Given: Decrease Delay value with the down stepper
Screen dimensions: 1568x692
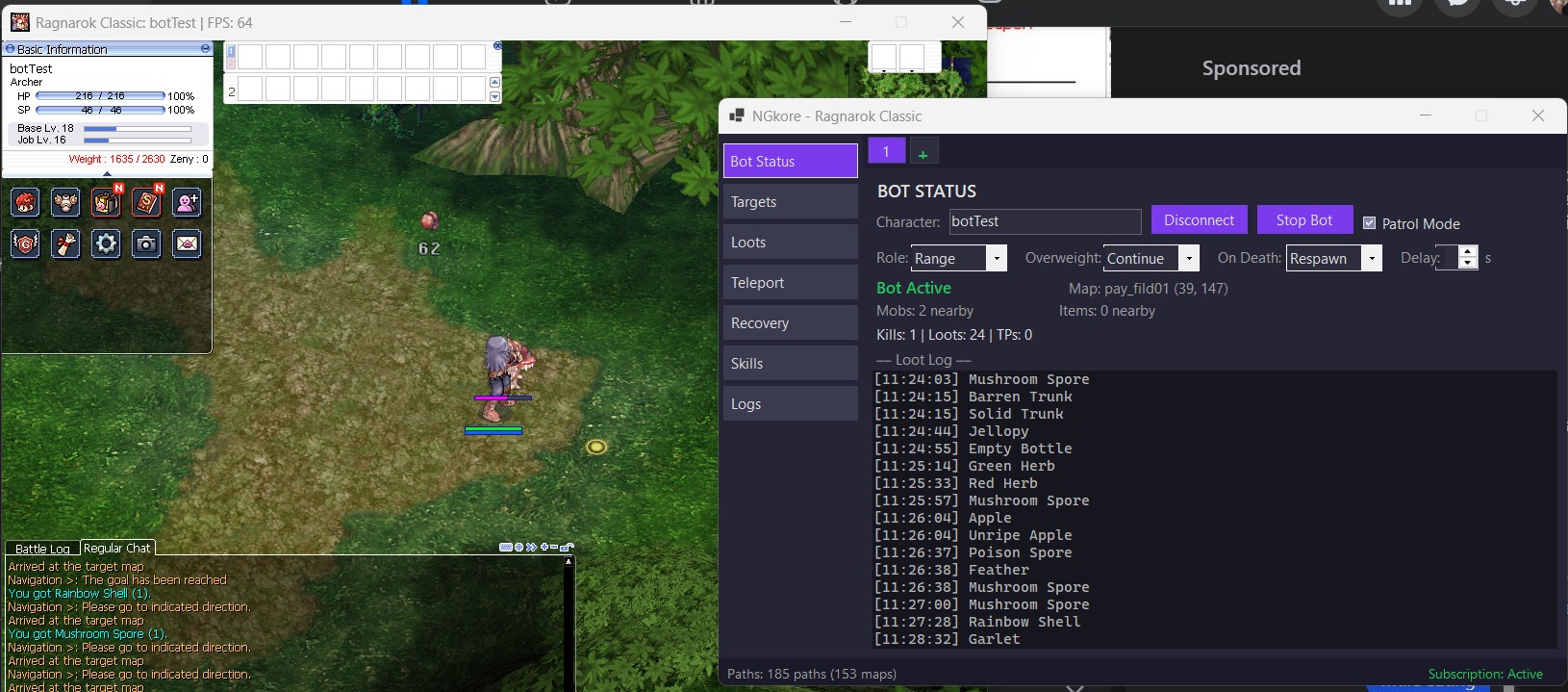Looking at the screenshot, I should click(x=1468, y=264).
